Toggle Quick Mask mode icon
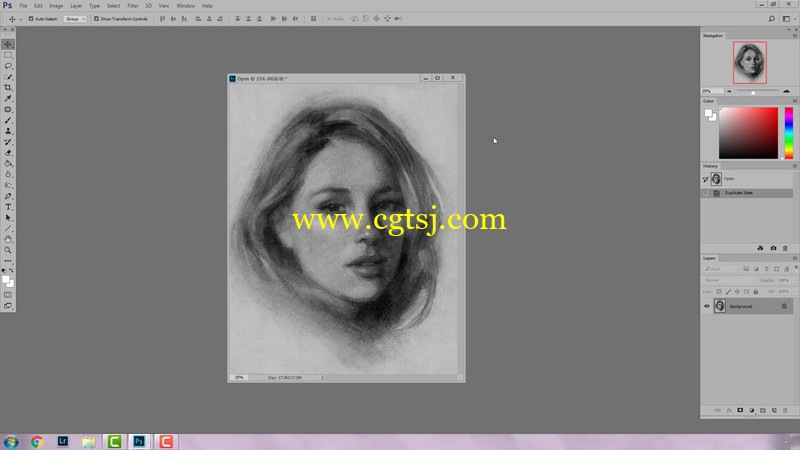800x450 pixels. pos(8,295)
